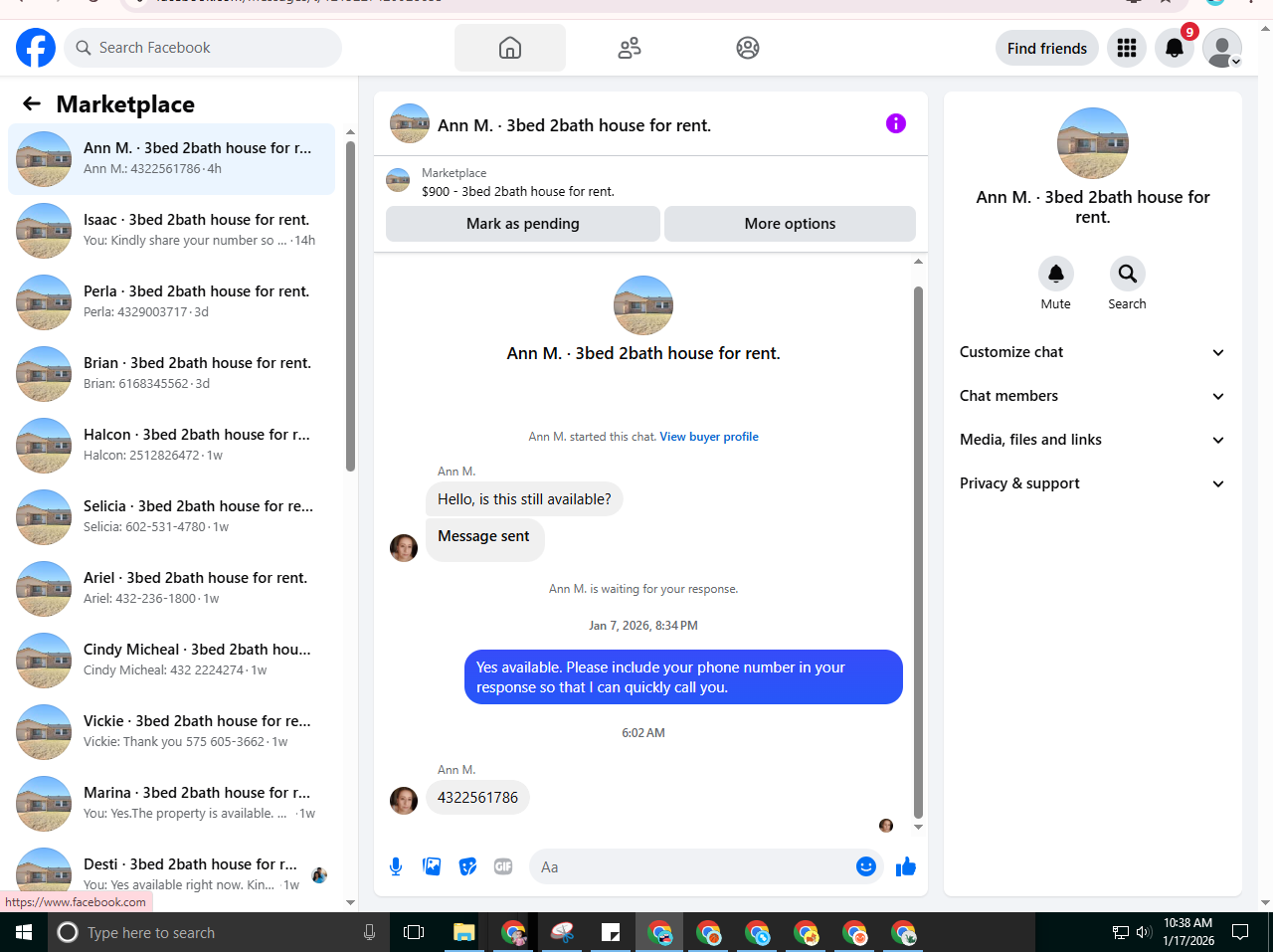Mute this conversation bell icon
This screenshot has width=1273, height=952.
[x=1056, y=274]
